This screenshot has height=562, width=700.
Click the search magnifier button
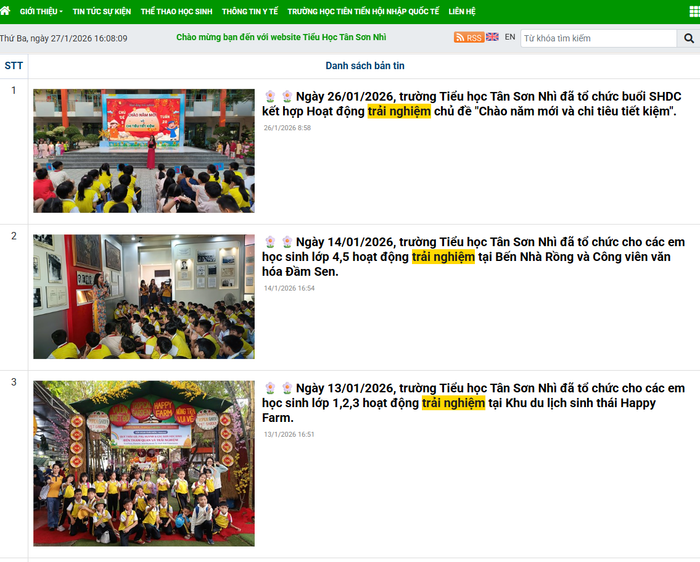click(689, 38)
